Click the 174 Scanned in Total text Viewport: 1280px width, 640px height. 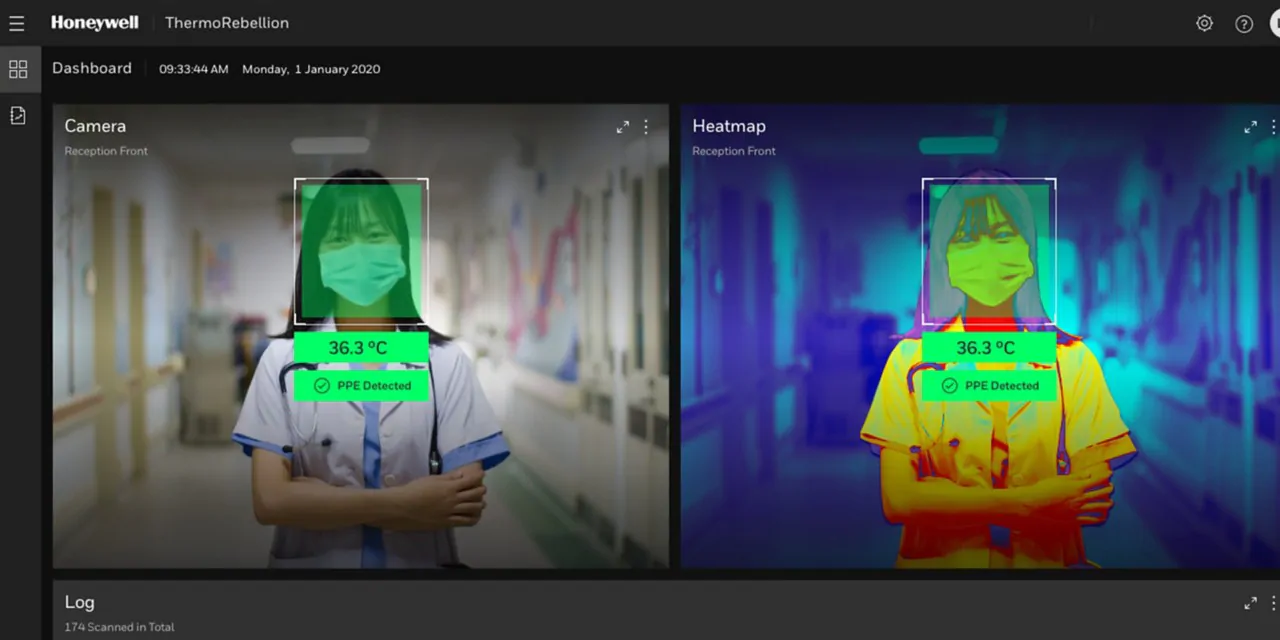119,627
